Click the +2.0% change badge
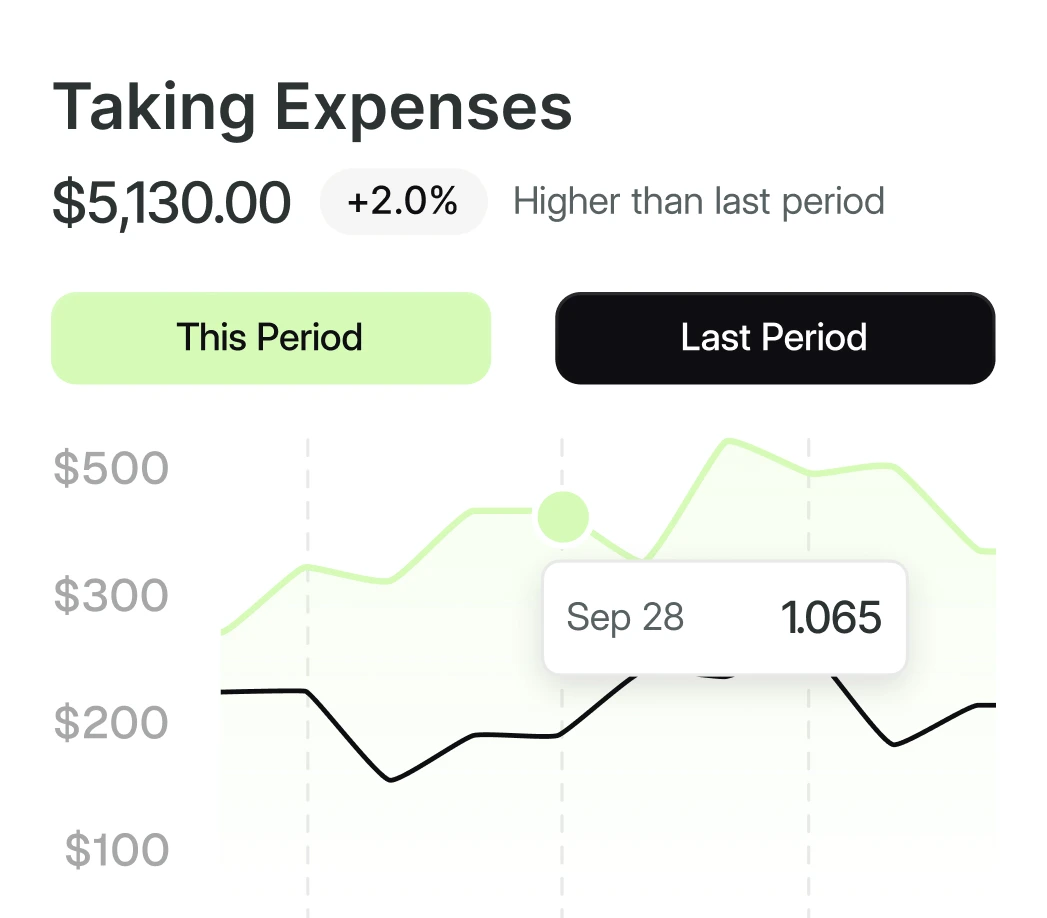 (403, 201)
